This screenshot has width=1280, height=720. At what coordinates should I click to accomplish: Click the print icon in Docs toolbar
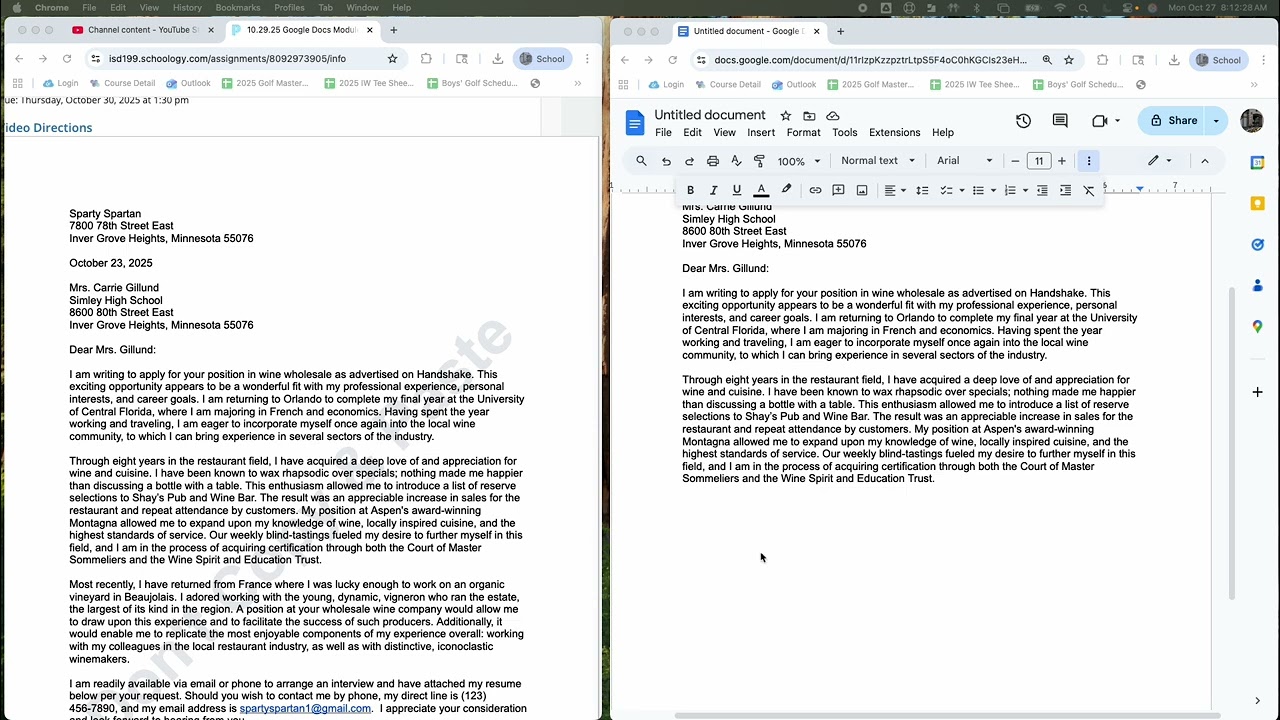pyautogui.click(x=713, y=161)
